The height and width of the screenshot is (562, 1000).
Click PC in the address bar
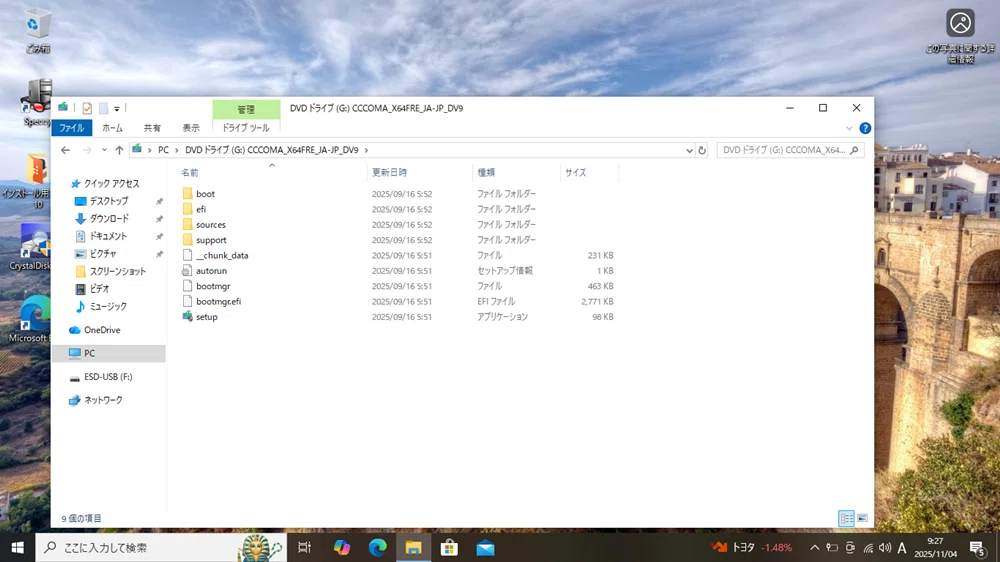tap(163, 150)
